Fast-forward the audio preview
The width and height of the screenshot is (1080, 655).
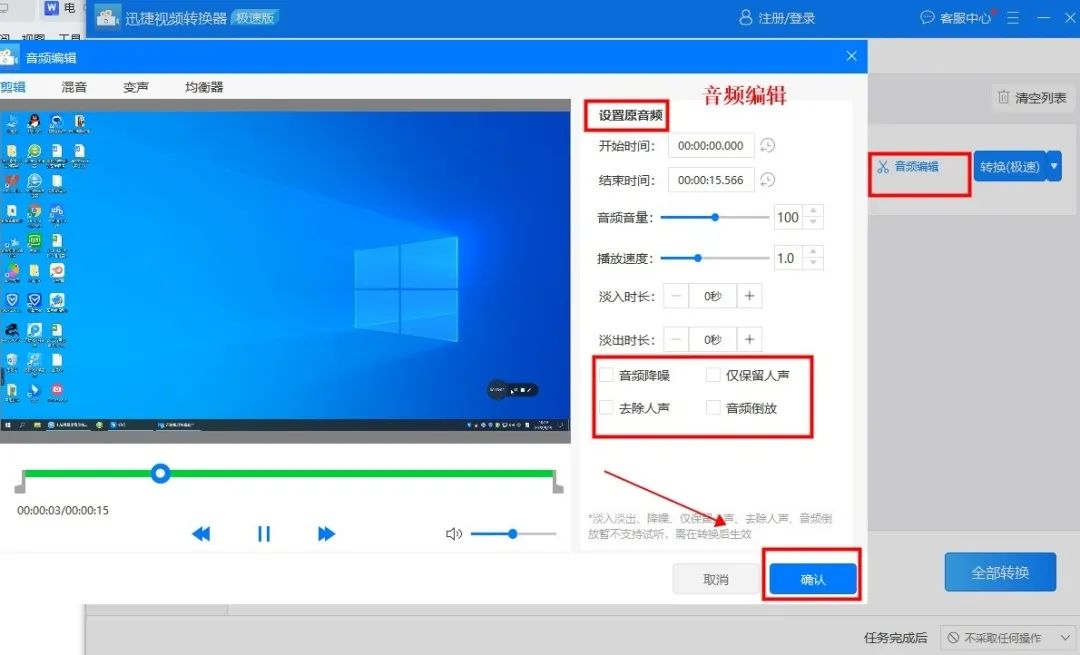[x=326, y=534]
